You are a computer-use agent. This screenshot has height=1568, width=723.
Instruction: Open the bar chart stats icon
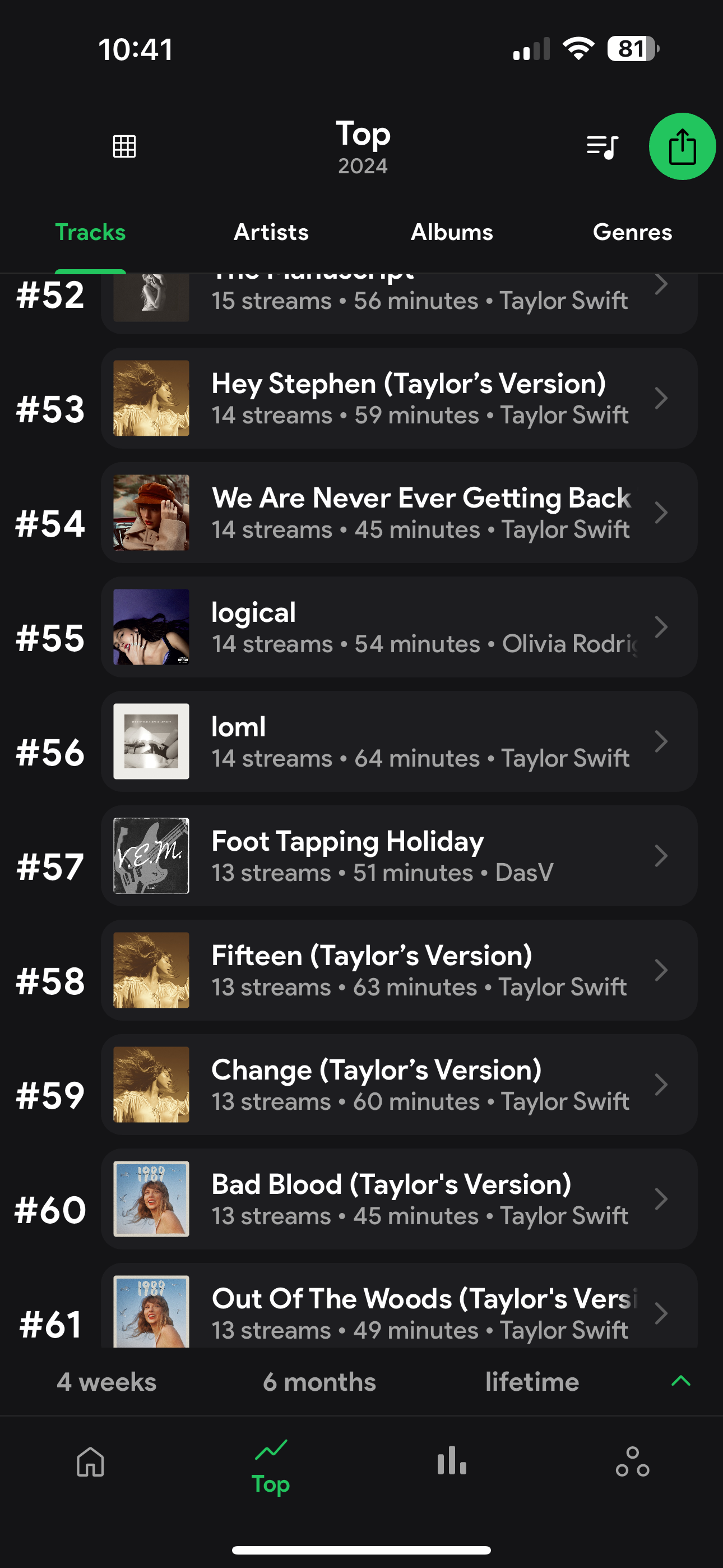(x=452, y=1461)
